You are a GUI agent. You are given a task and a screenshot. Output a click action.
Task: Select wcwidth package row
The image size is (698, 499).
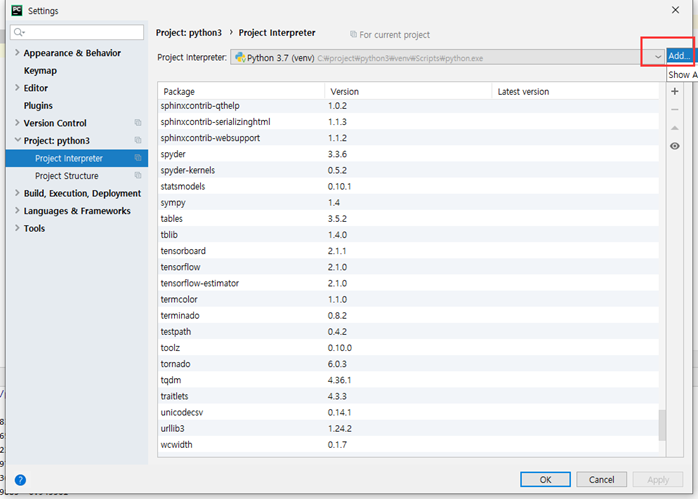408,444
